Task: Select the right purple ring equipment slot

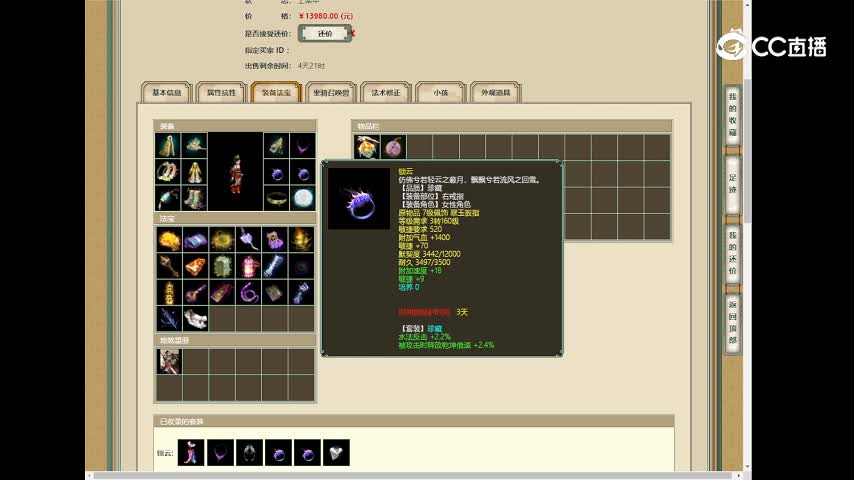Action: pos(303,172)
